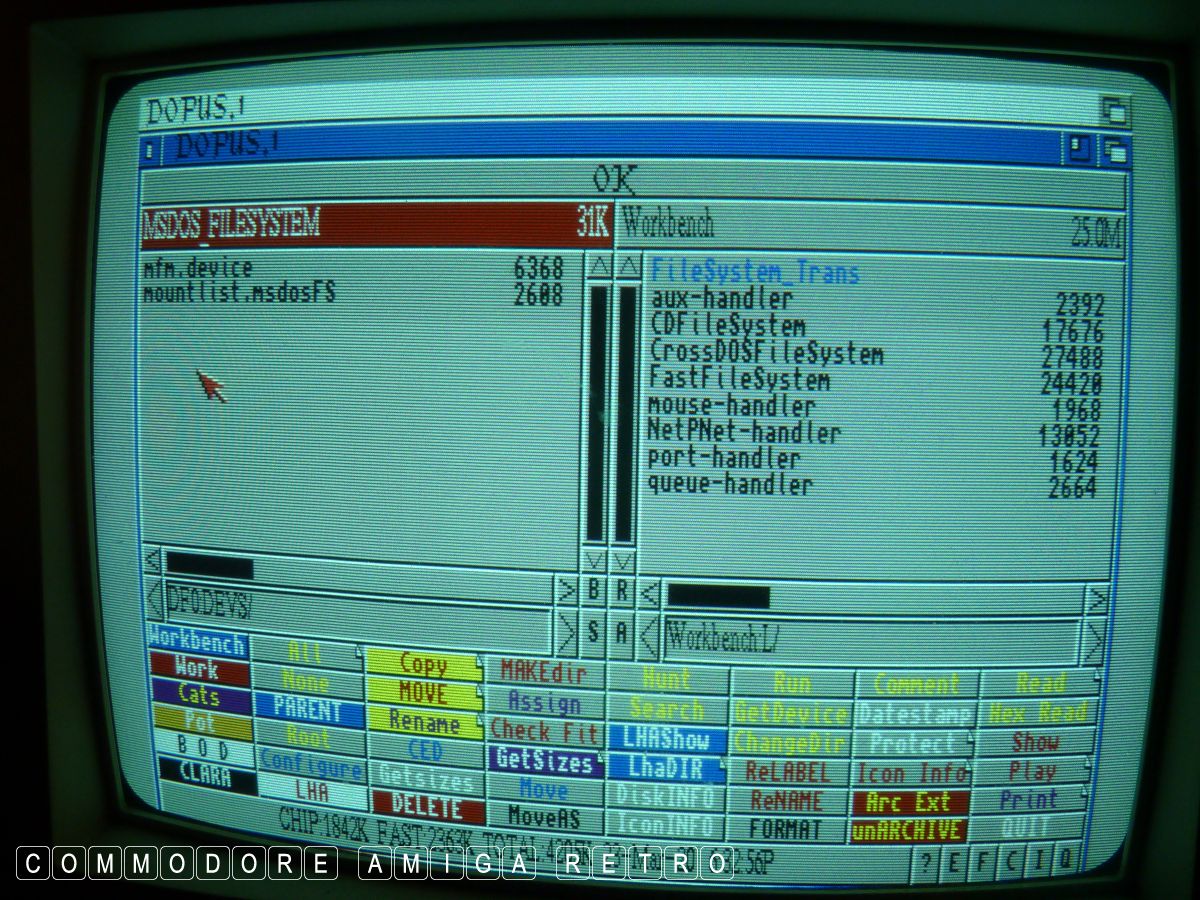
Task: Click the tiny "E" gadget in the bottom row
Action: tap(956, 862)
